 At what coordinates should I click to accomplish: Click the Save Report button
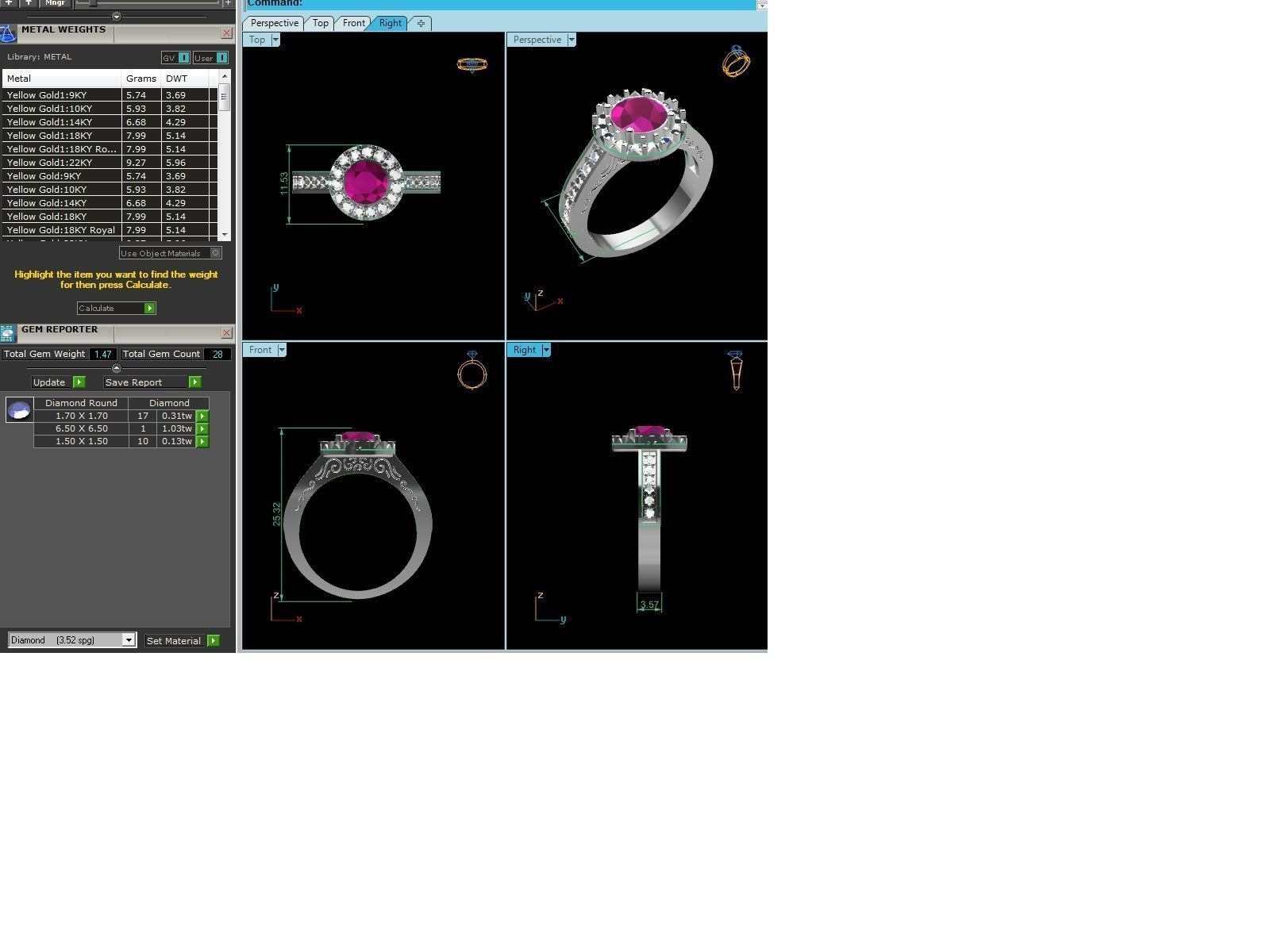152,382
